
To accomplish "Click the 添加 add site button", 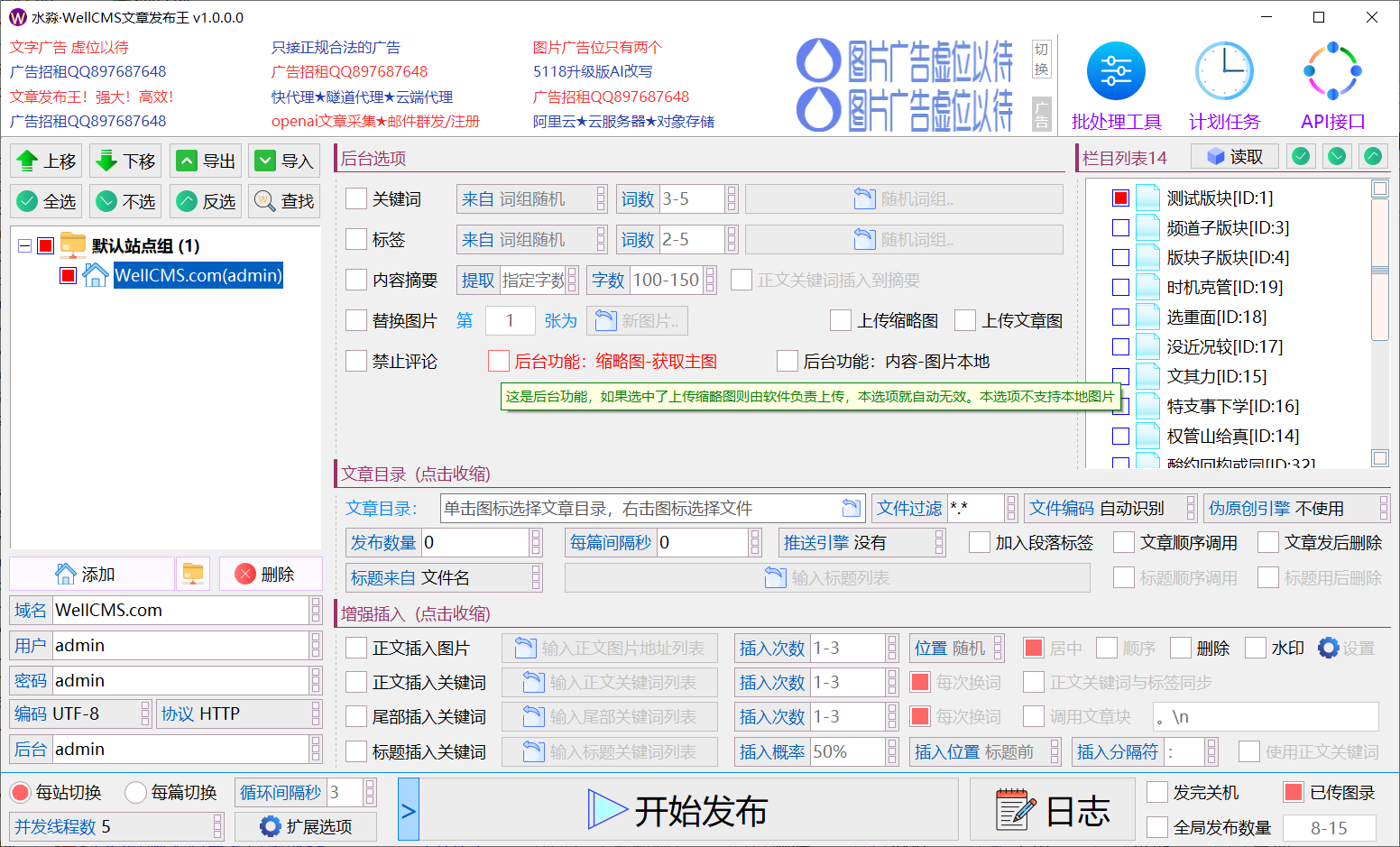I will 91,575.
